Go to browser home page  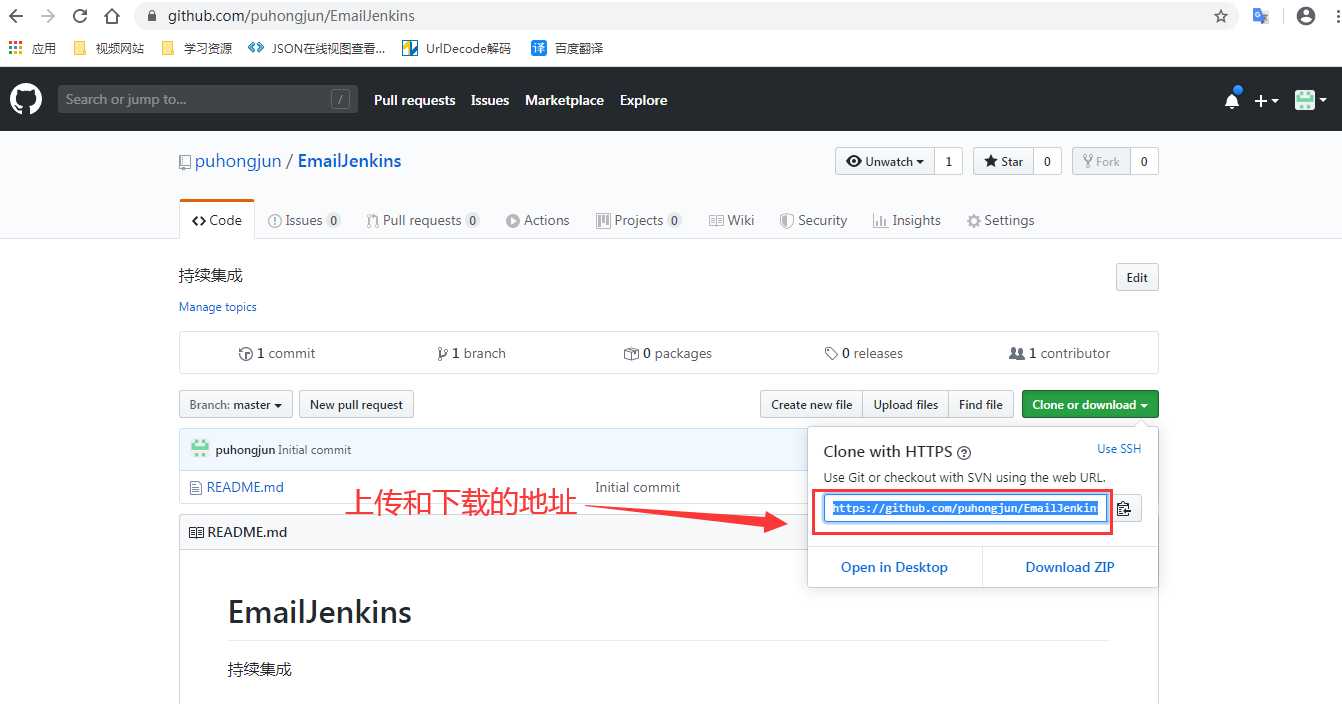112,16
